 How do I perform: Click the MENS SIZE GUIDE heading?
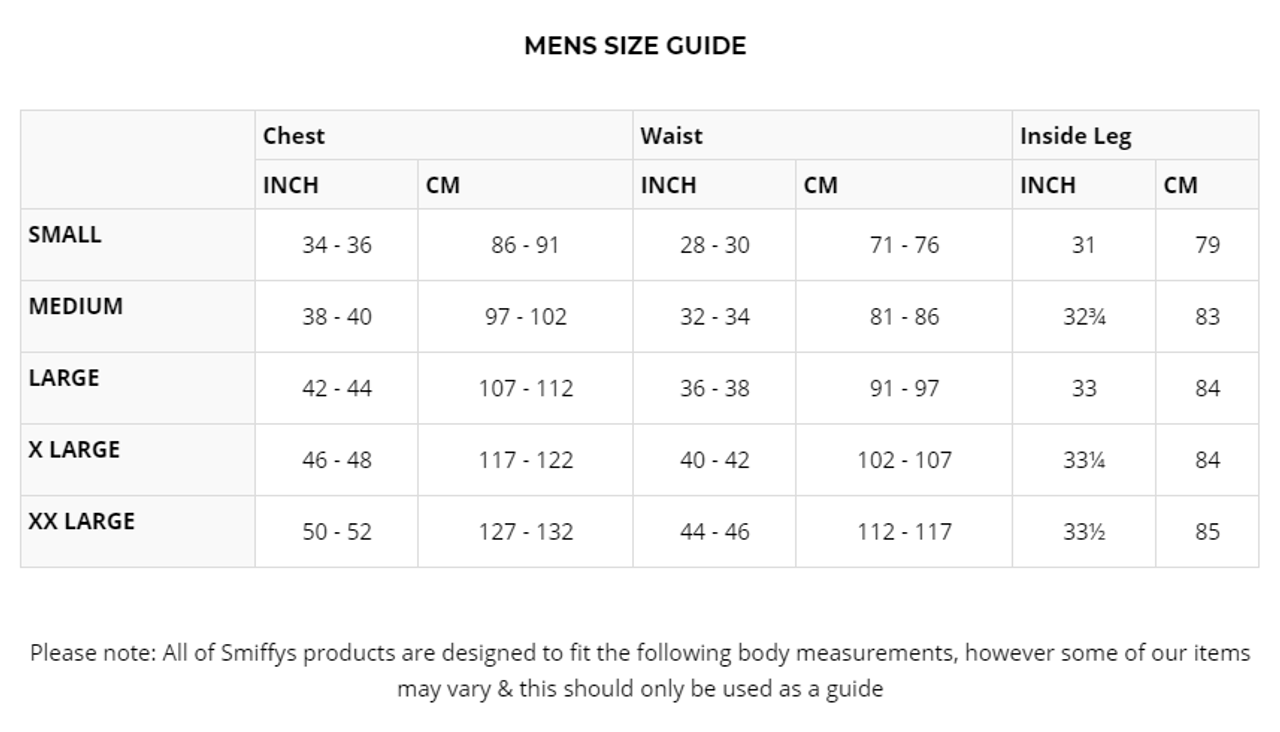tap(635, 46)
